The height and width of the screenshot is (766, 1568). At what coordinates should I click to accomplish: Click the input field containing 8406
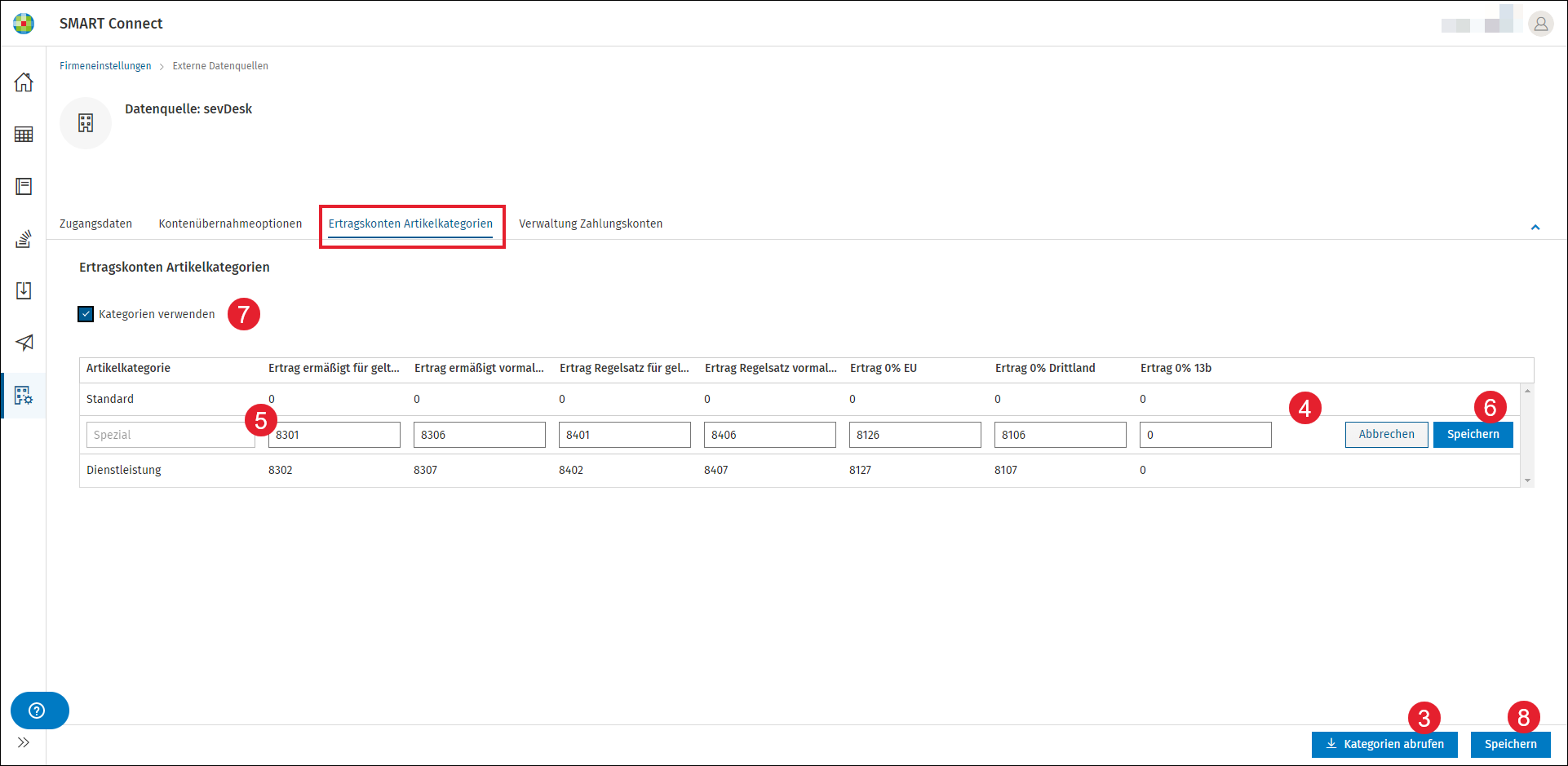click(770, 435)
